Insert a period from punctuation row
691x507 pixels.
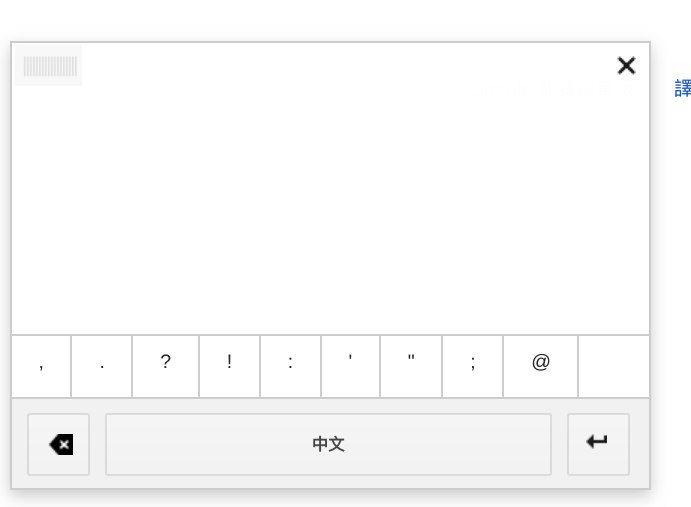[102, 366]
